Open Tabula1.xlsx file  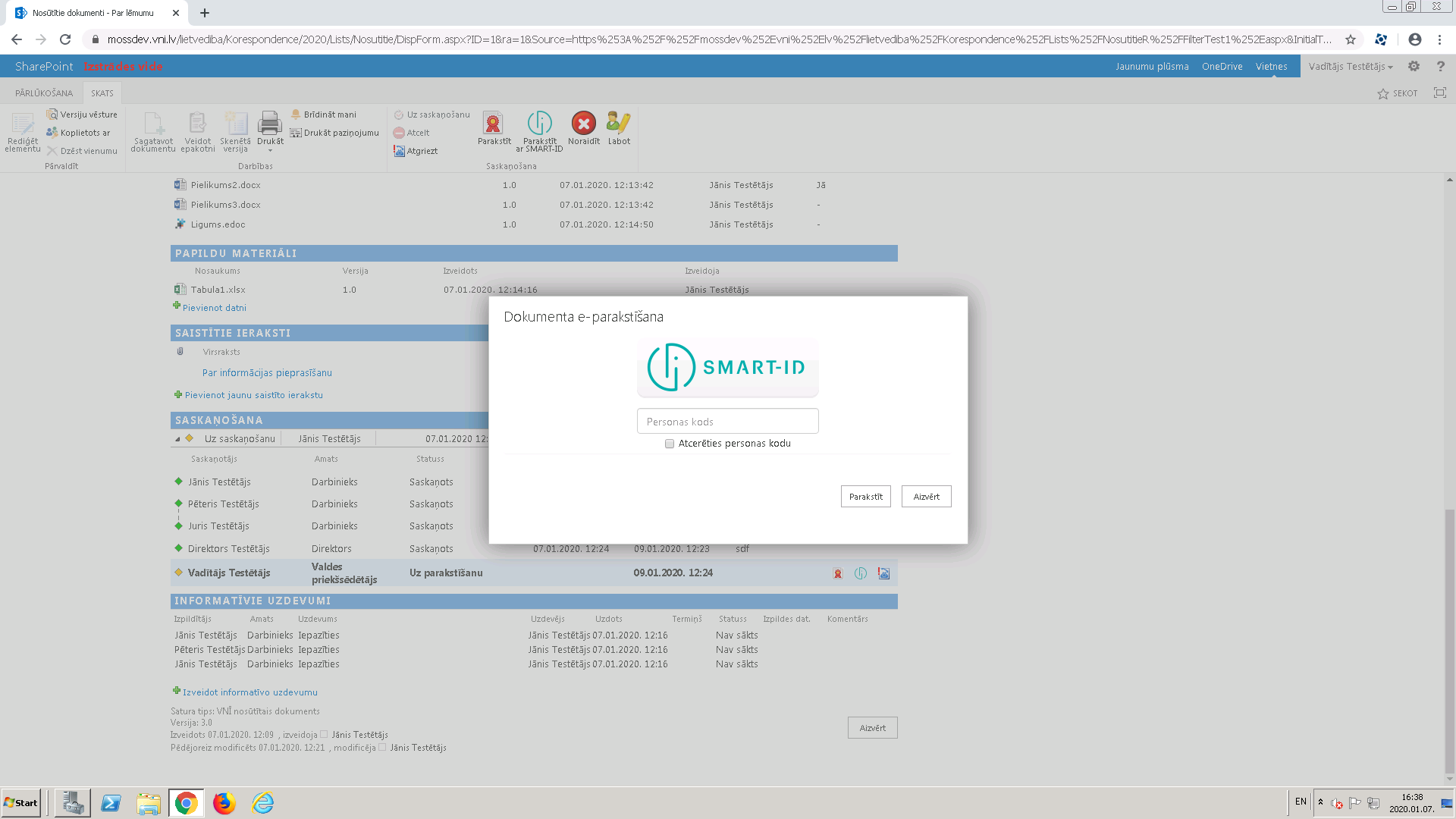pos(218,290)
